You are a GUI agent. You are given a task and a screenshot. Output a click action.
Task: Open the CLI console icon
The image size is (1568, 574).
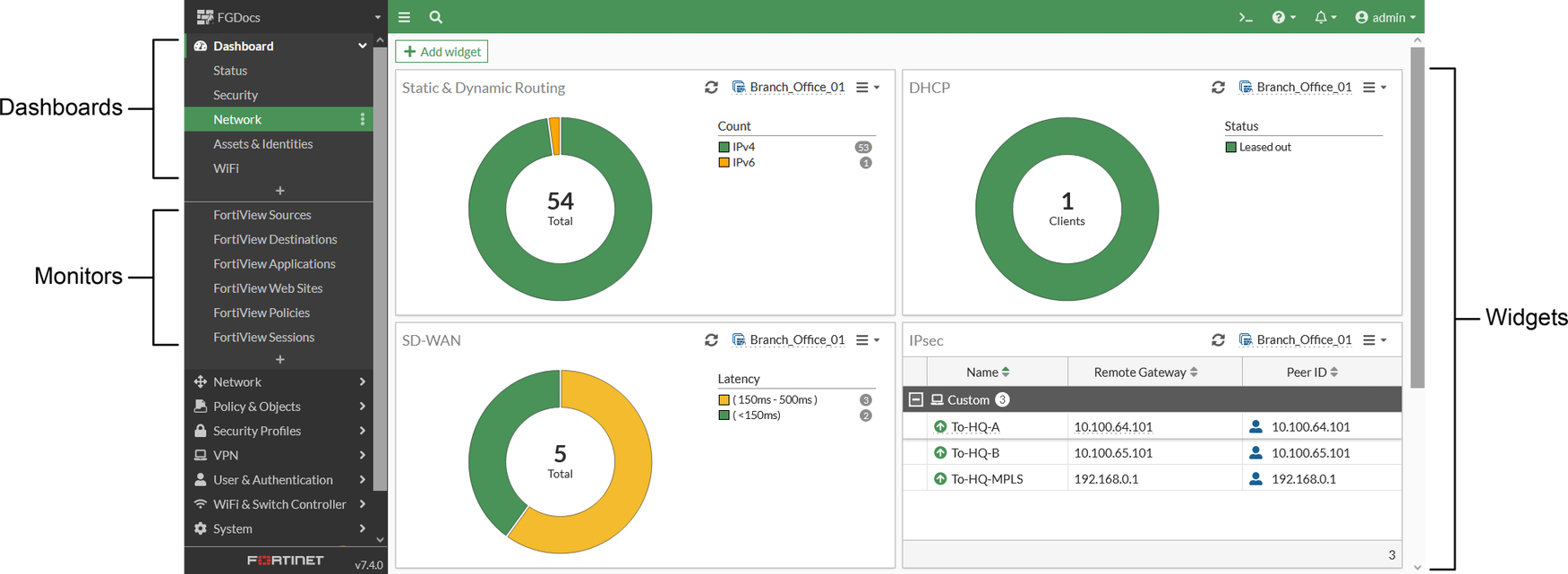[1246, 17]
